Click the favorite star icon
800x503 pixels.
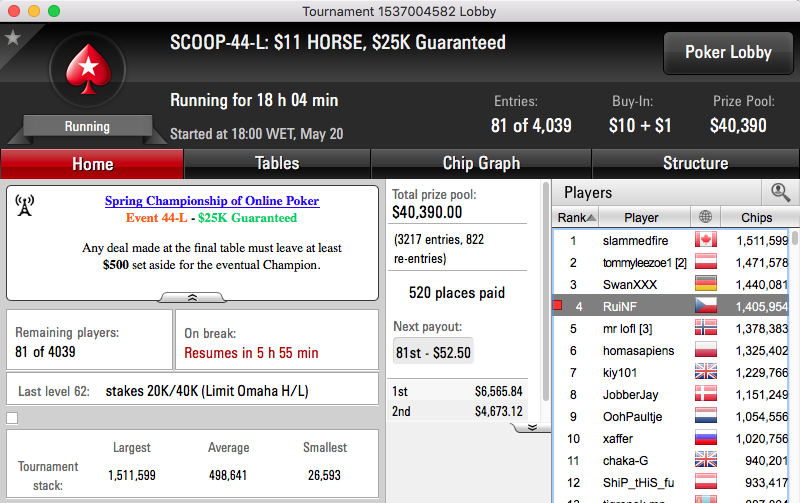tap(12, 37)
